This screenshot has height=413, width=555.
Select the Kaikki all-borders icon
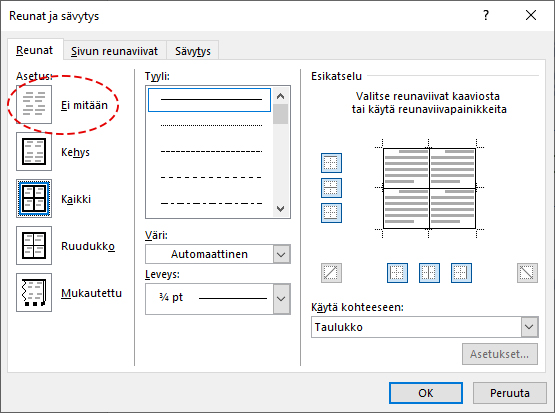pyautogui.click(x=34, y=199)
